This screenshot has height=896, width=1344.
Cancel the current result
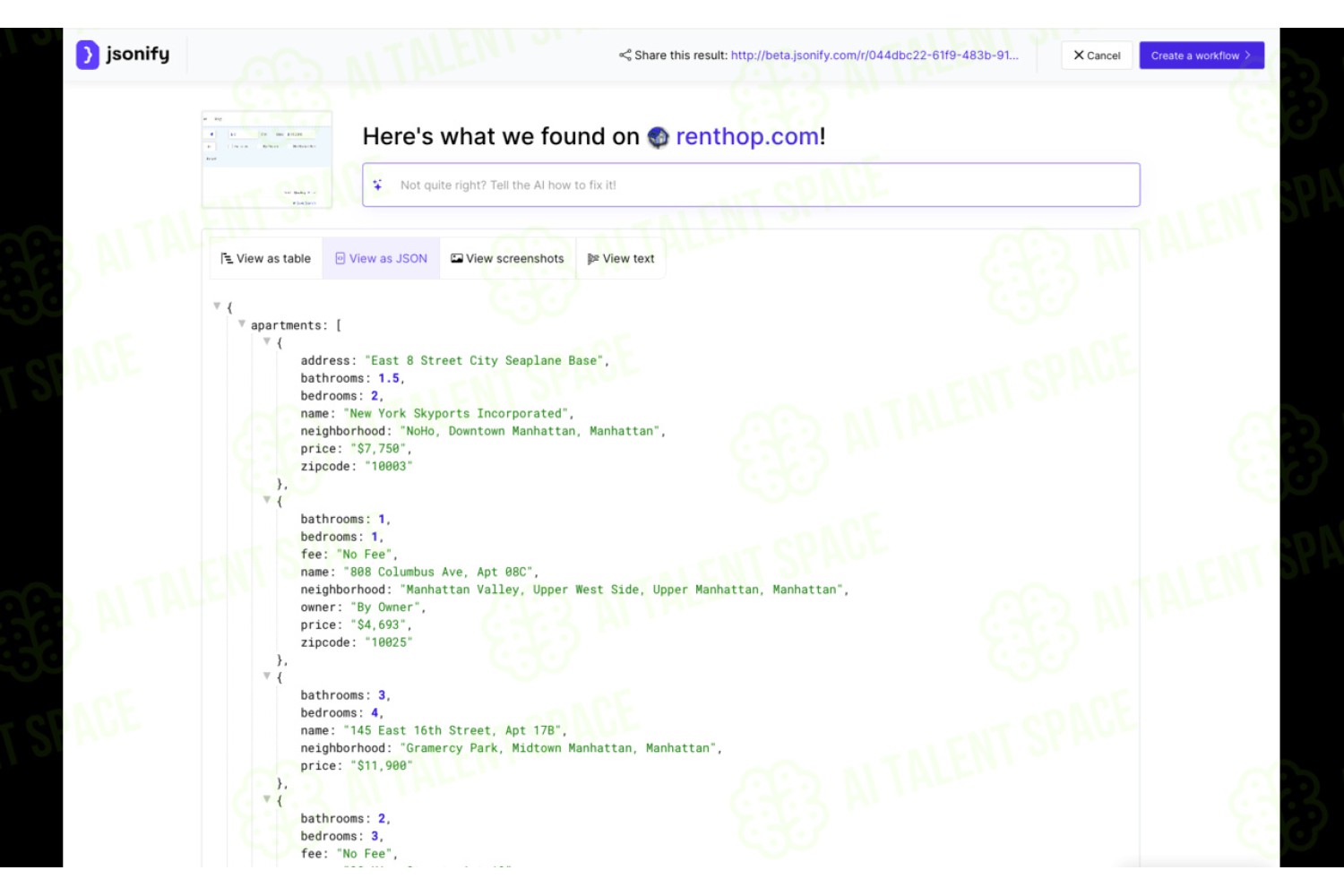click(1097, 56)
